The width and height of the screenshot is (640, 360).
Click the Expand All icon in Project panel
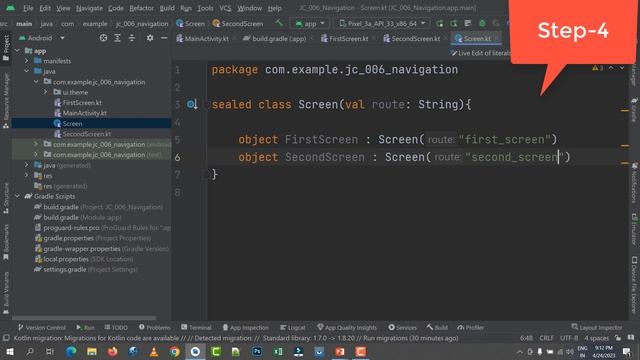(x=118, y=38)
